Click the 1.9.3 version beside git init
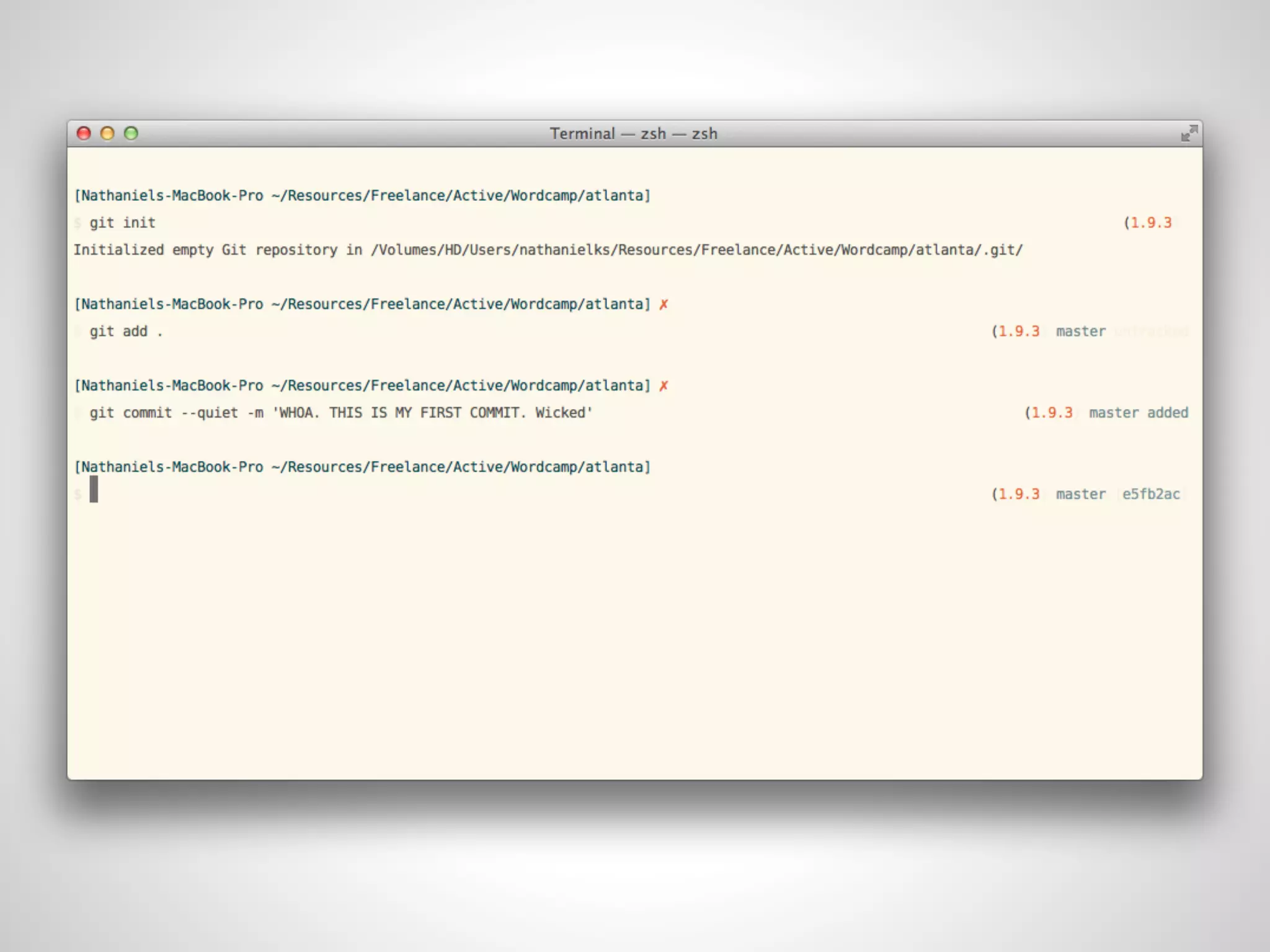Image resolution: width=1270 pixels, height=952 pixels. pos(1151,223)
